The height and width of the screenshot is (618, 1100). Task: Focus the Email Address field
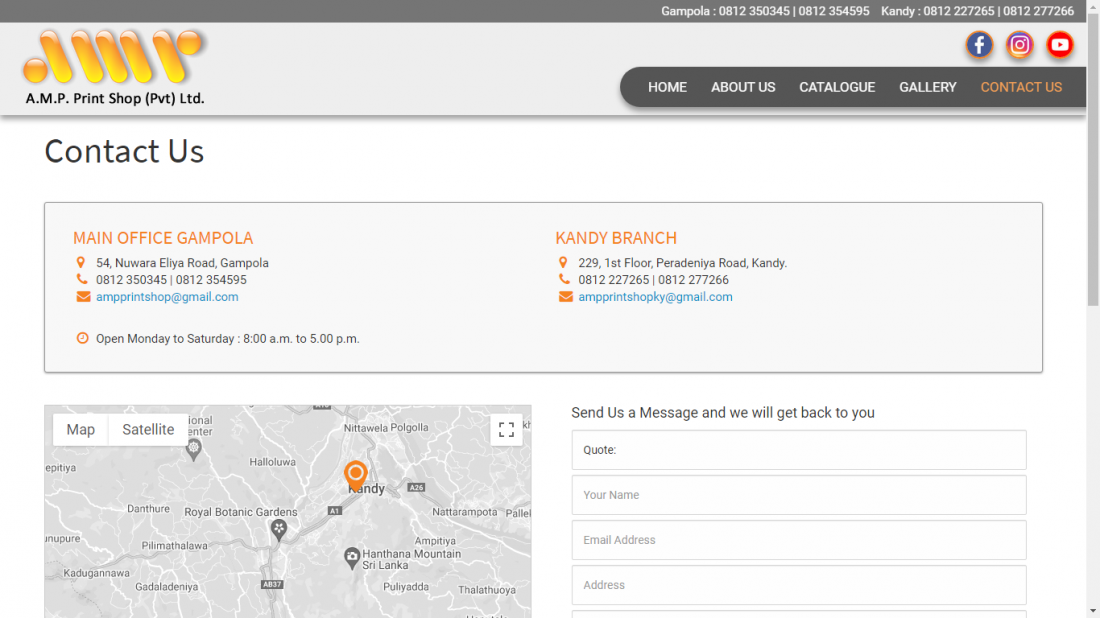[x=798, y=539]
